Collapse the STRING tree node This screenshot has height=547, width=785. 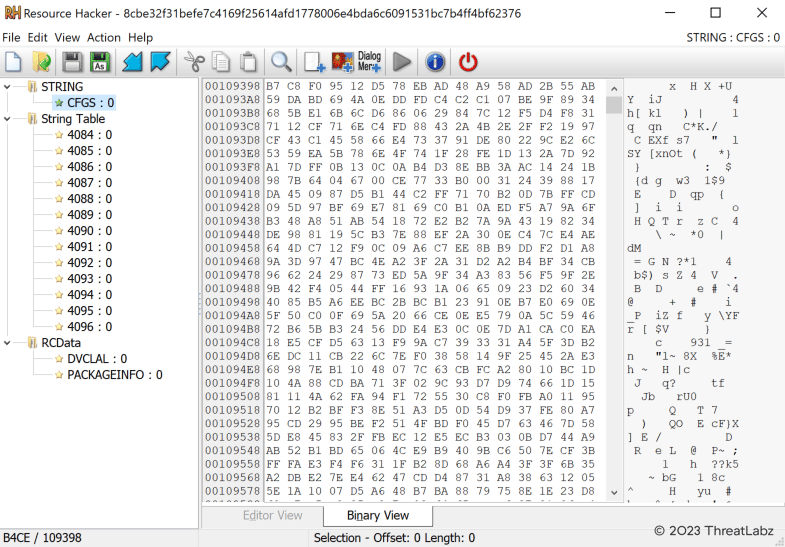(9, 87)
